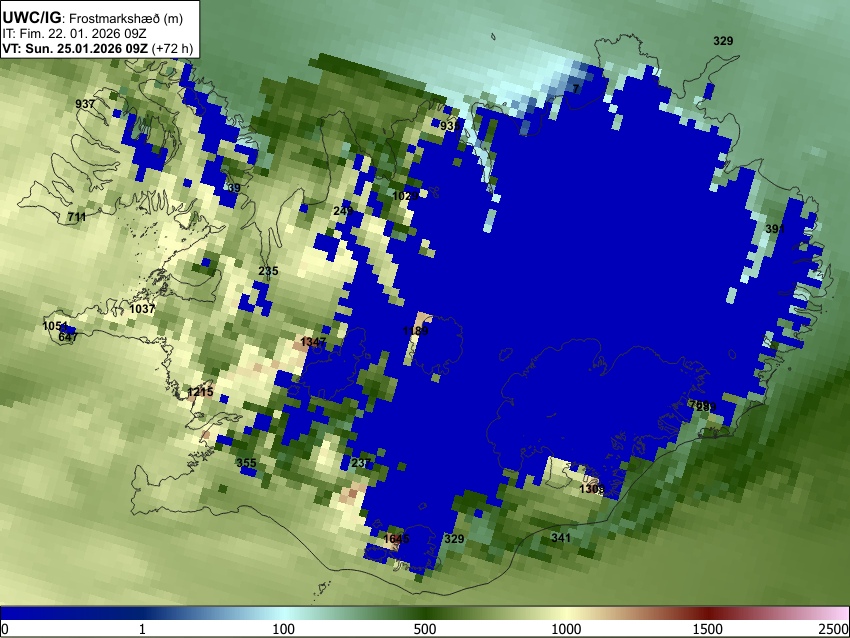
Task: Select the 711 freezing level label
Action: tap(77, 217)
